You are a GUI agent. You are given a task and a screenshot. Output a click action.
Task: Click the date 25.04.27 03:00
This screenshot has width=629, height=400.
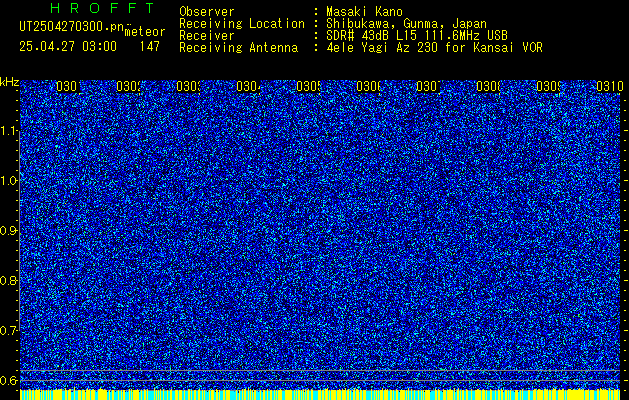[x=68, y=47]
